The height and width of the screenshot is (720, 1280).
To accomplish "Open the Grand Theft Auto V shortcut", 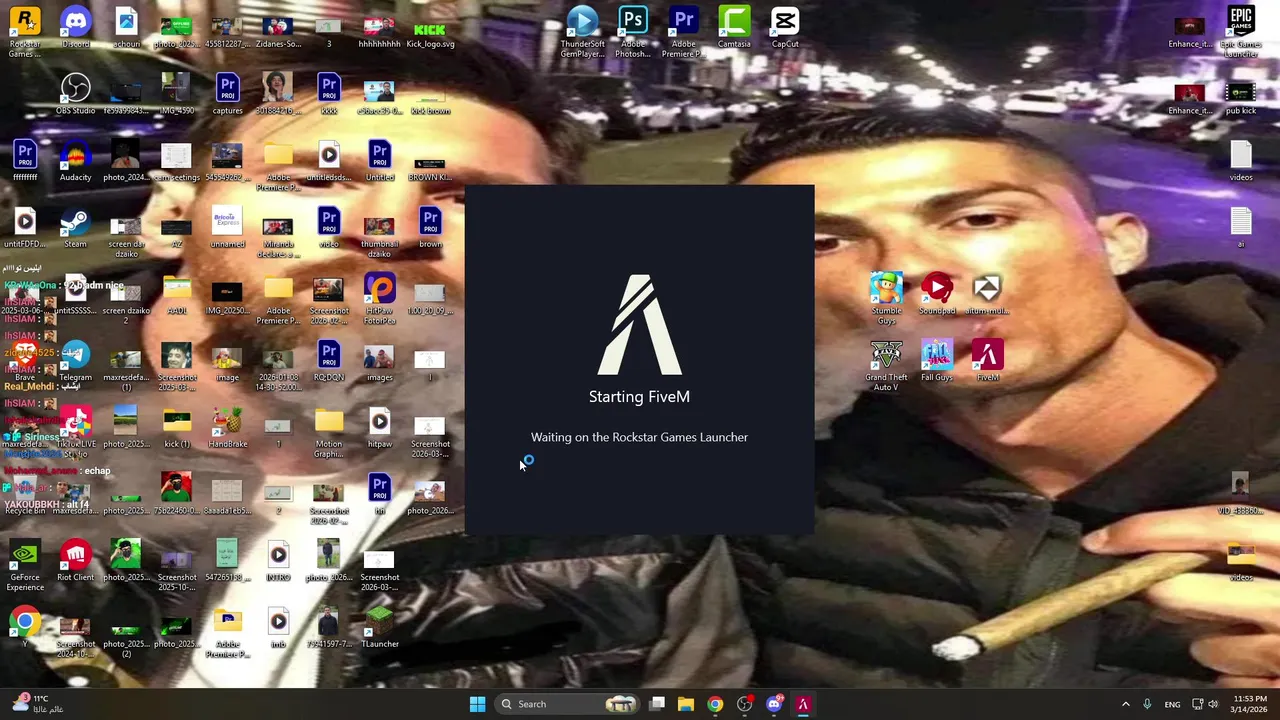I will coord(886,366).
